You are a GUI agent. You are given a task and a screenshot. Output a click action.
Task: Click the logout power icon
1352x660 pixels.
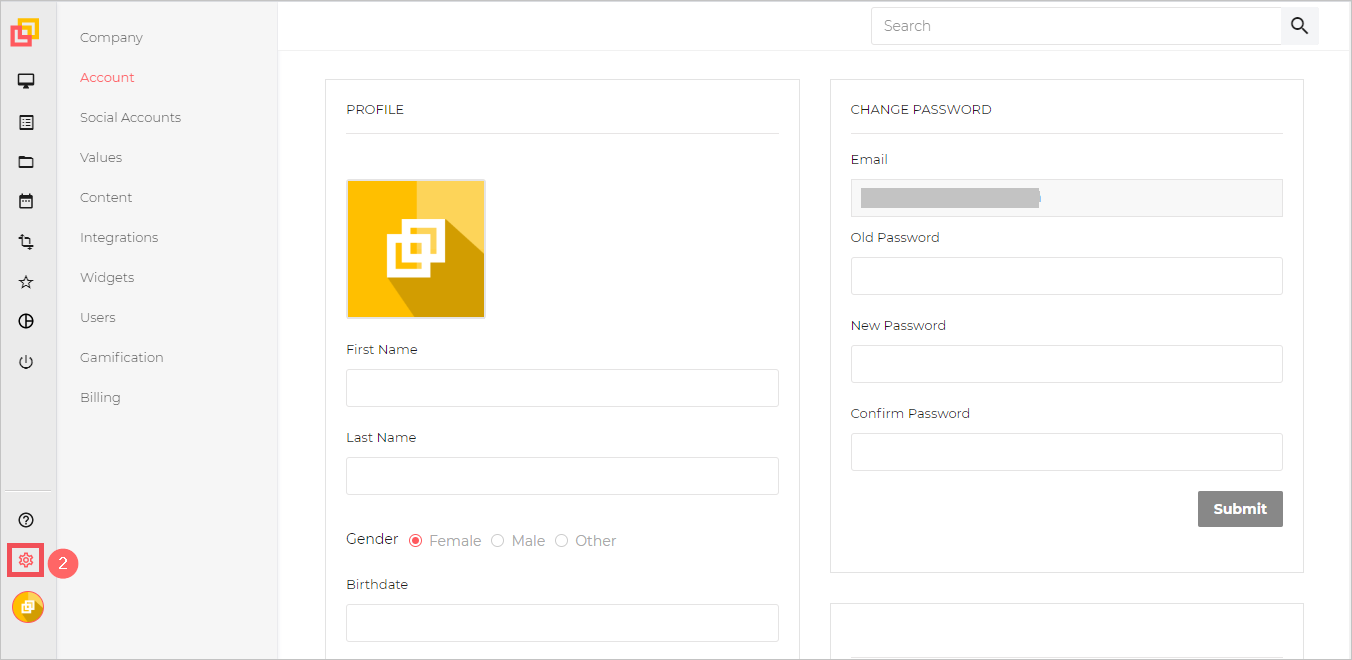26,361
